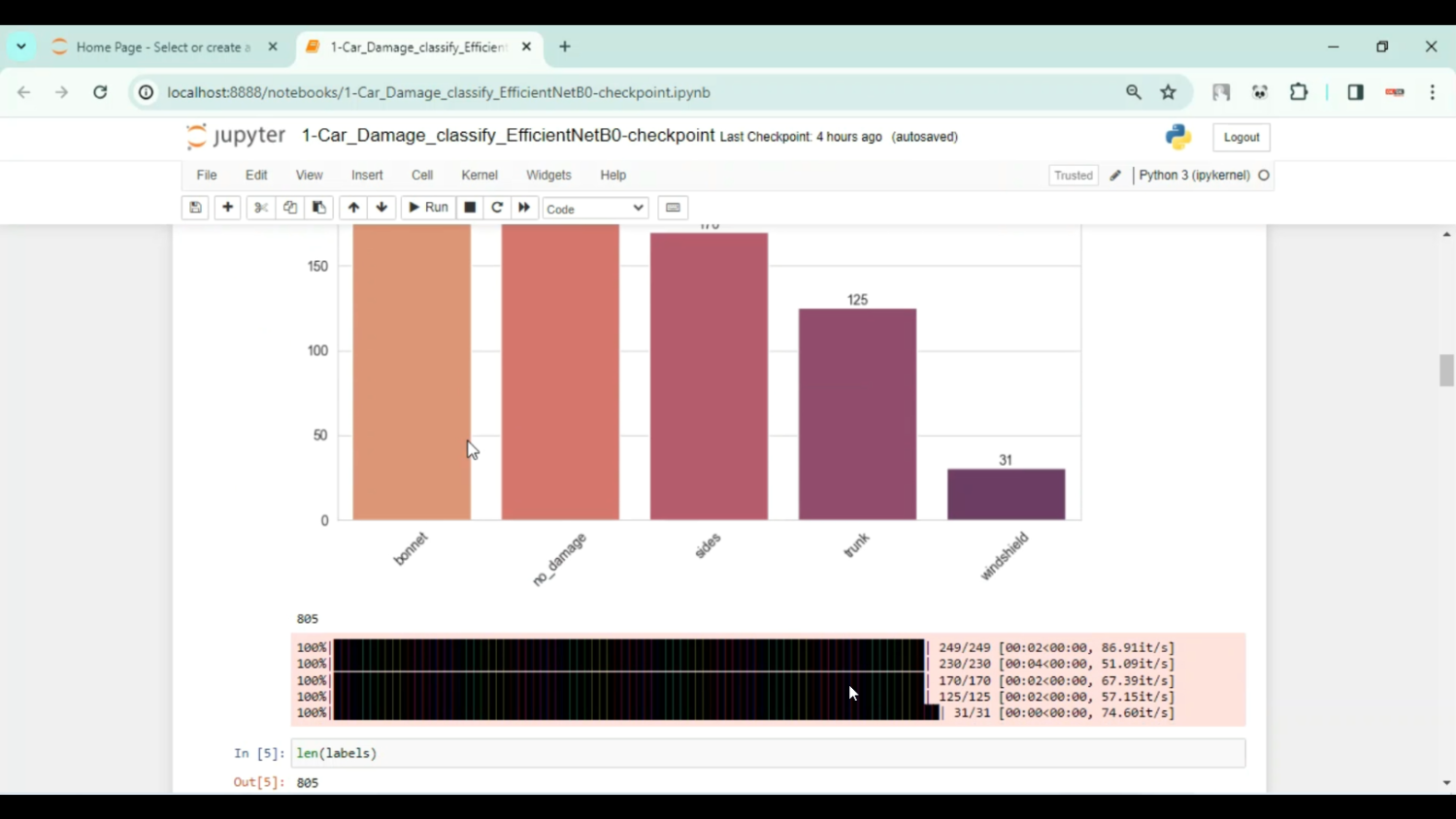Open Chrome browser menu

(x=1432, y=92)
